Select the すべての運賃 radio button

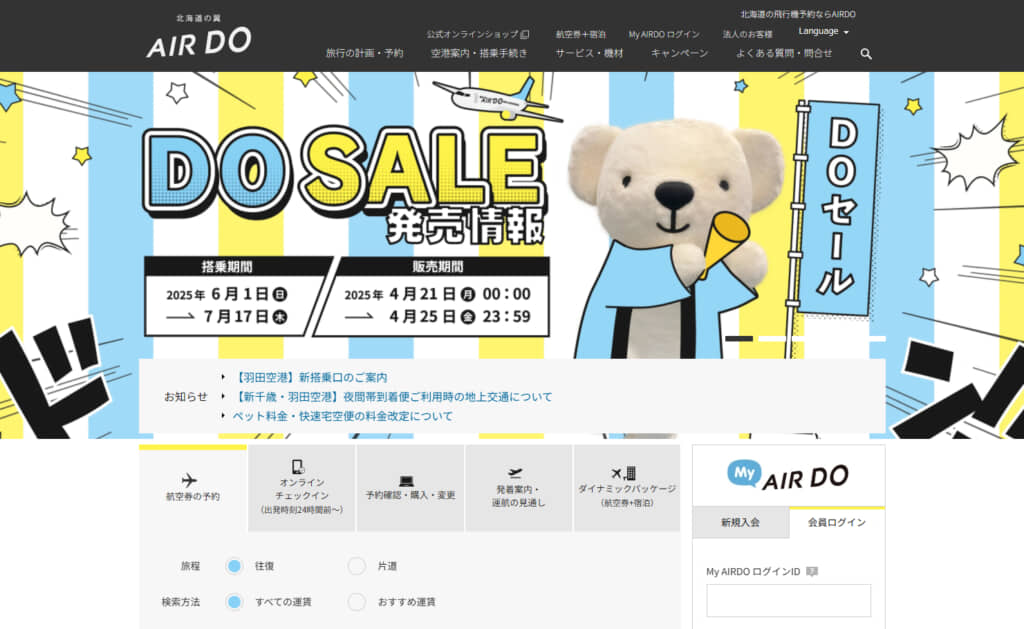pos(234,602)
